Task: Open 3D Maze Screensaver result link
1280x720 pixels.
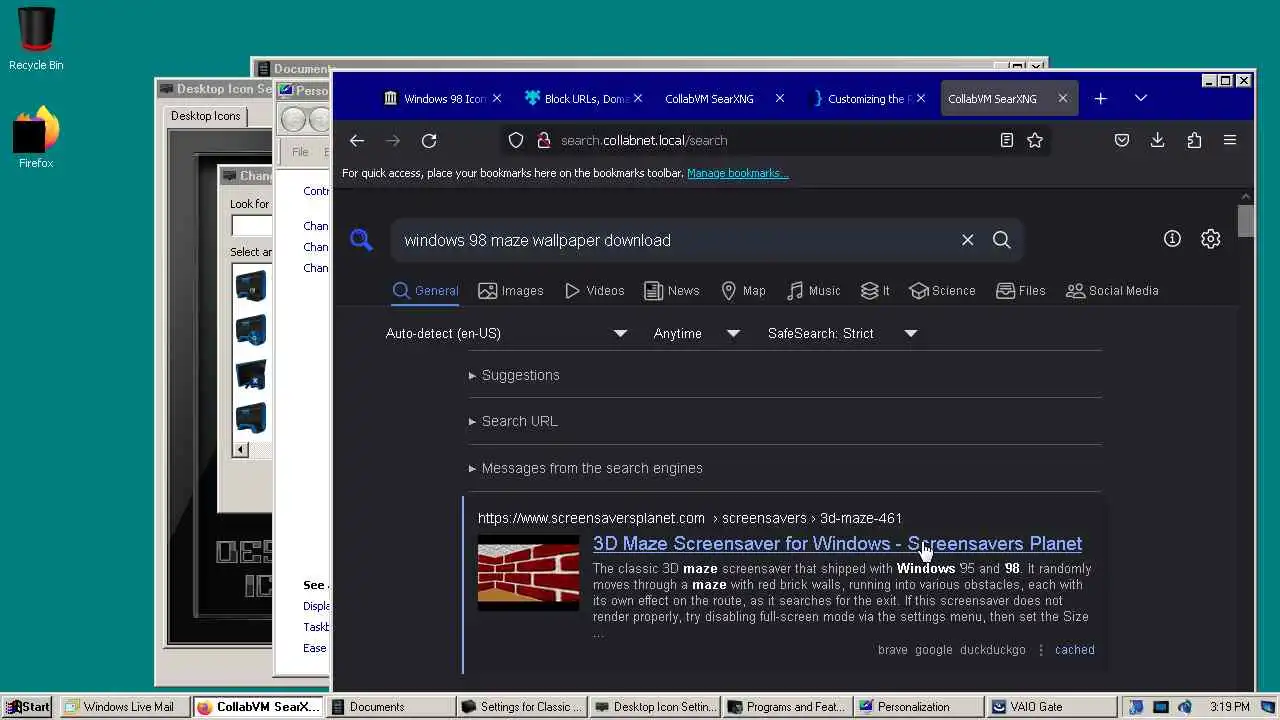Action: coord(837,544)
